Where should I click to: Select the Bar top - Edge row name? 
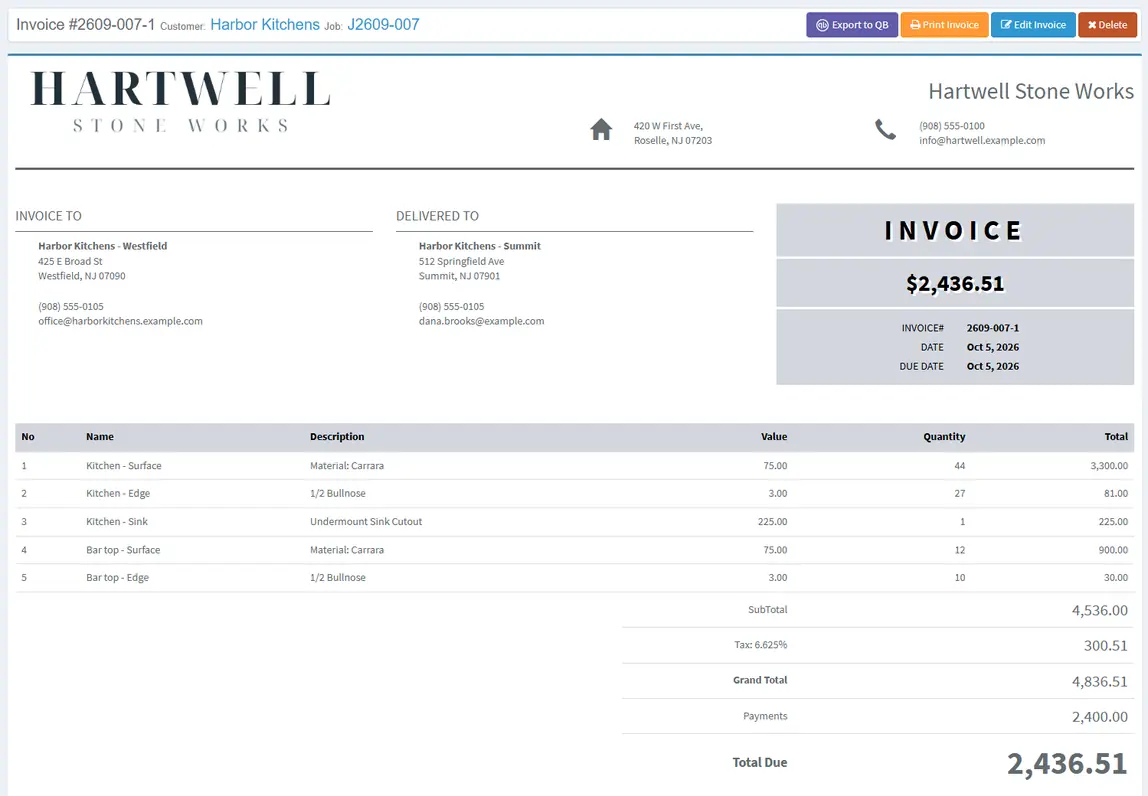117,578
